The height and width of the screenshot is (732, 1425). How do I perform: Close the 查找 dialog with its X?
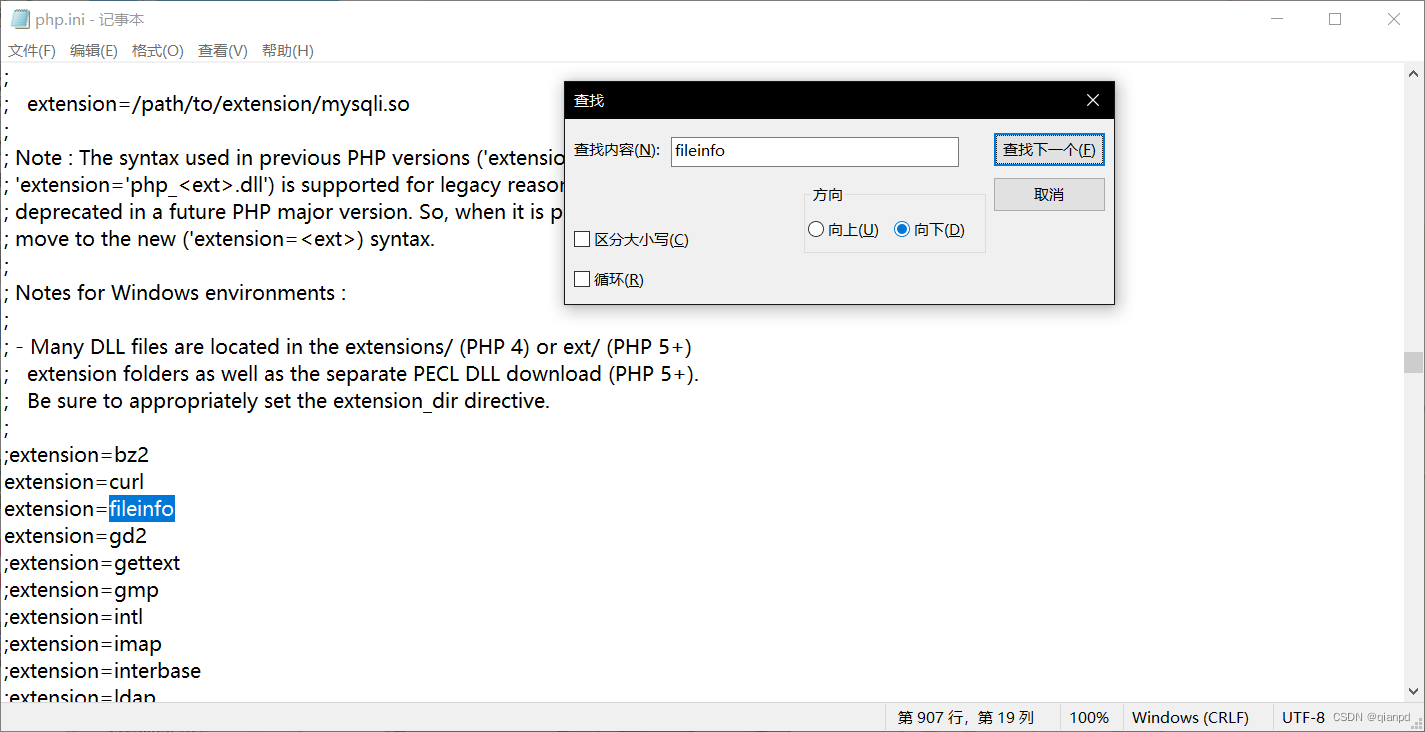pyautogui.click(x=1092, y=100)
